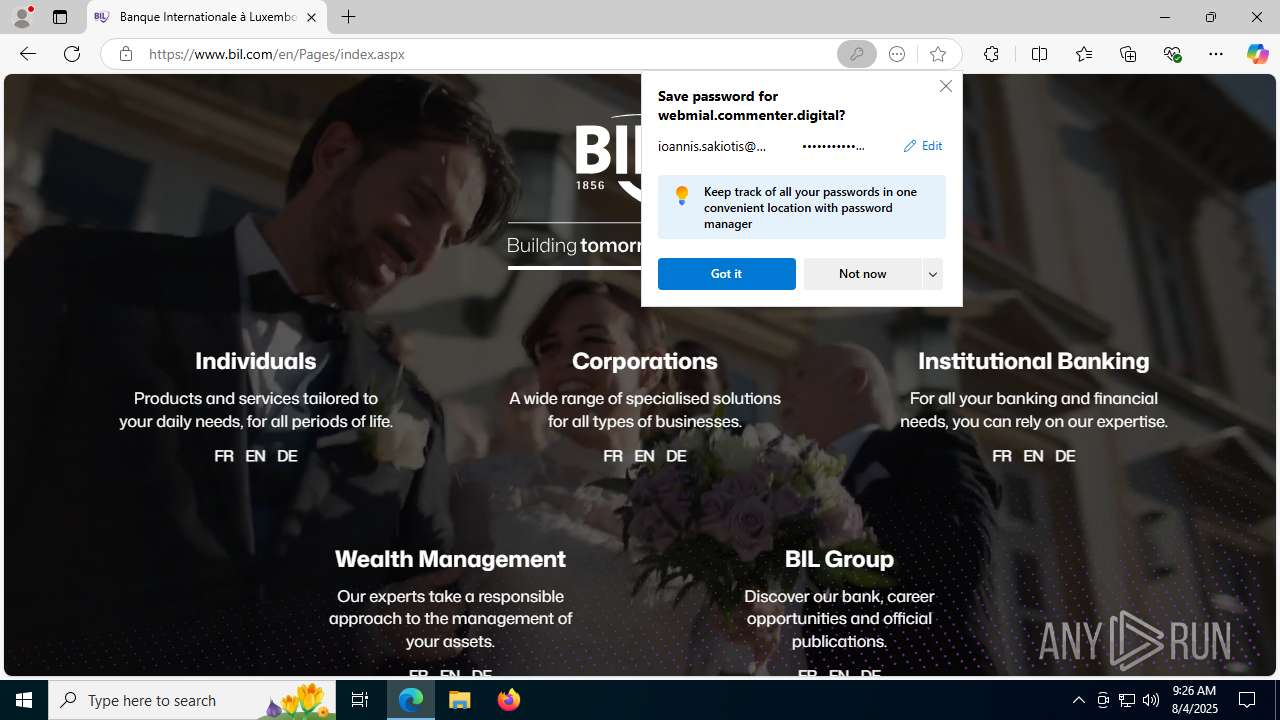
Task: Select EN under Individuals
Action: point(255,456)
